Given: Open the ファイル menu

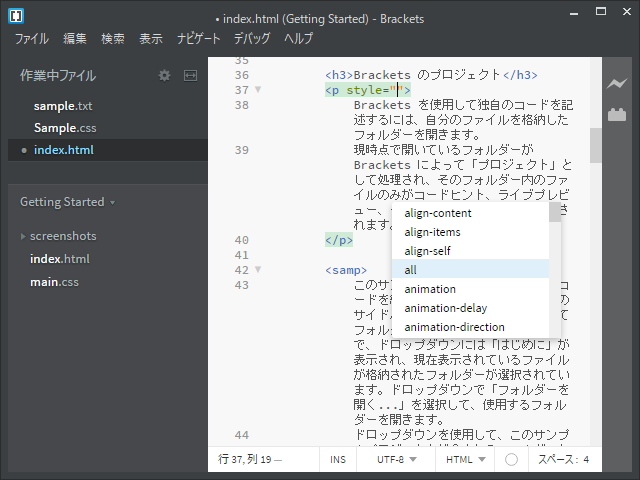Looking at the screenshot, I should (x=32, y=38).
